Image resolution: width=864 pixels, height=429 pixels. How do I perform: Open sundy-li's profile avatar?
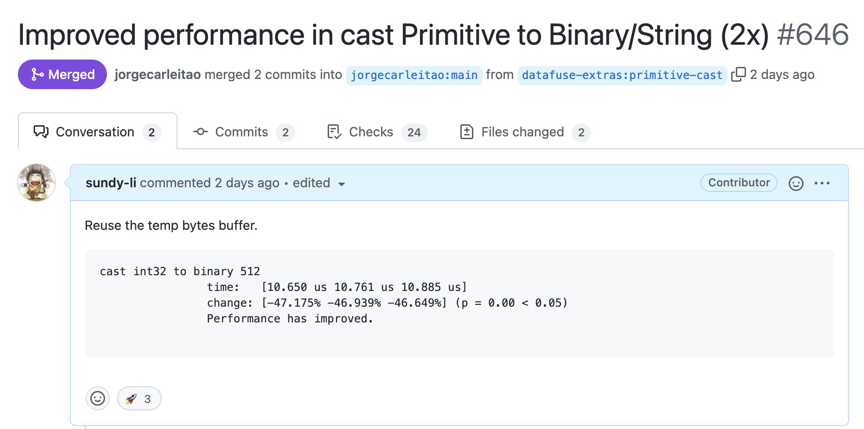pyautogui.click(x=37, y=183)
